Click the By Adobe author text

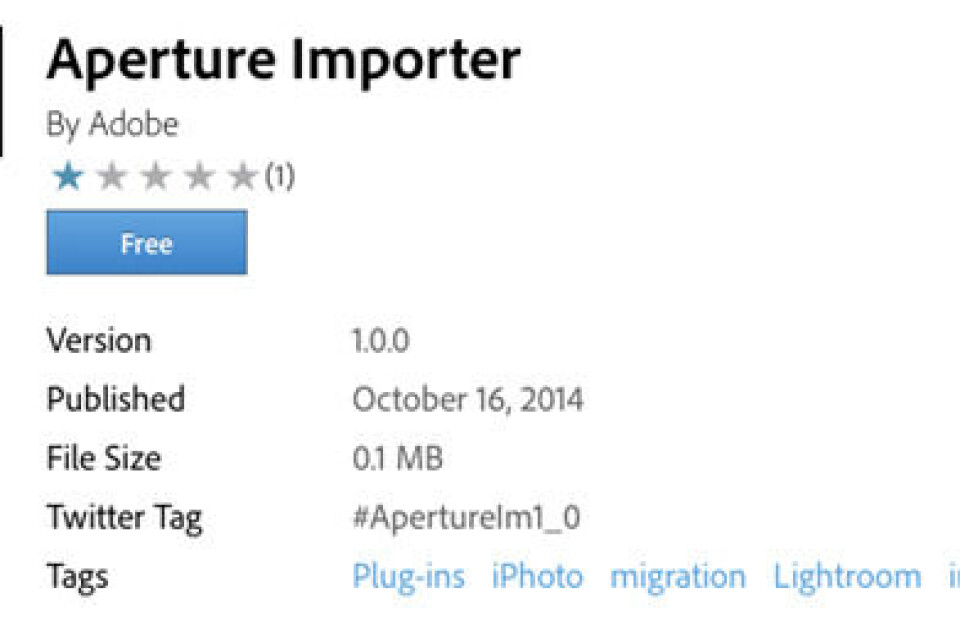tap(112, 125)
